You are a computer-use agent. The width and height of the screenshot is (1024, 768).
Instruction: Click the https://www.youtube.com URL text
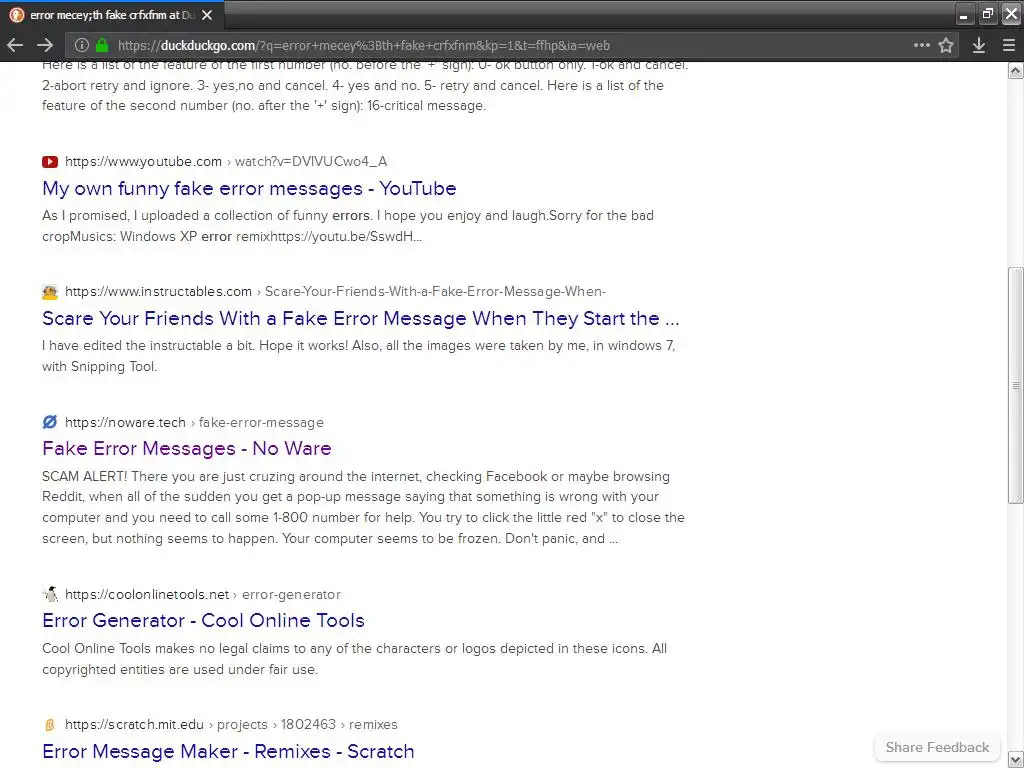coord(144,161)
